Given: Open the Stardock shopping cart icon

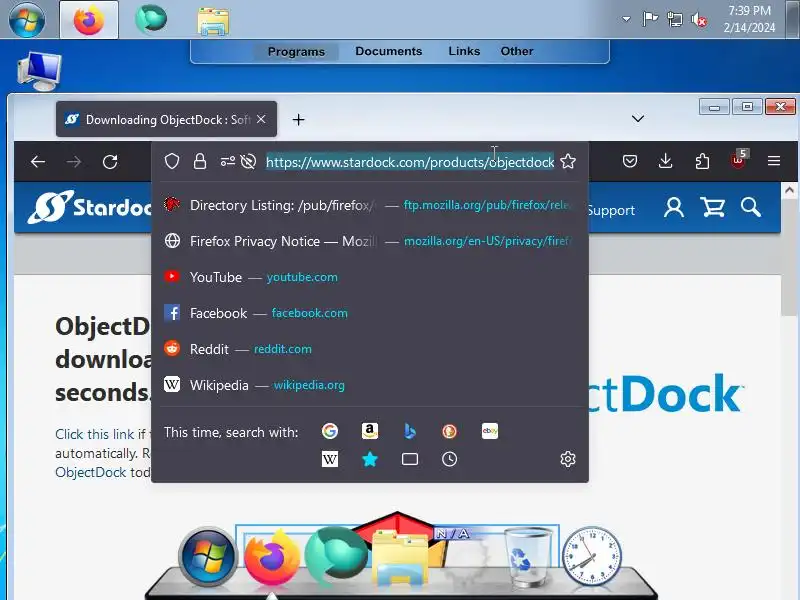Looking at the screenshot, I should [x=713, y=208].
